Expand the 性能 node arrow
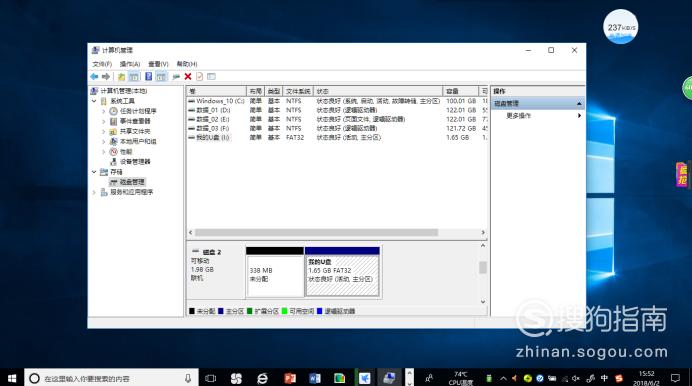 coord(104,152)
